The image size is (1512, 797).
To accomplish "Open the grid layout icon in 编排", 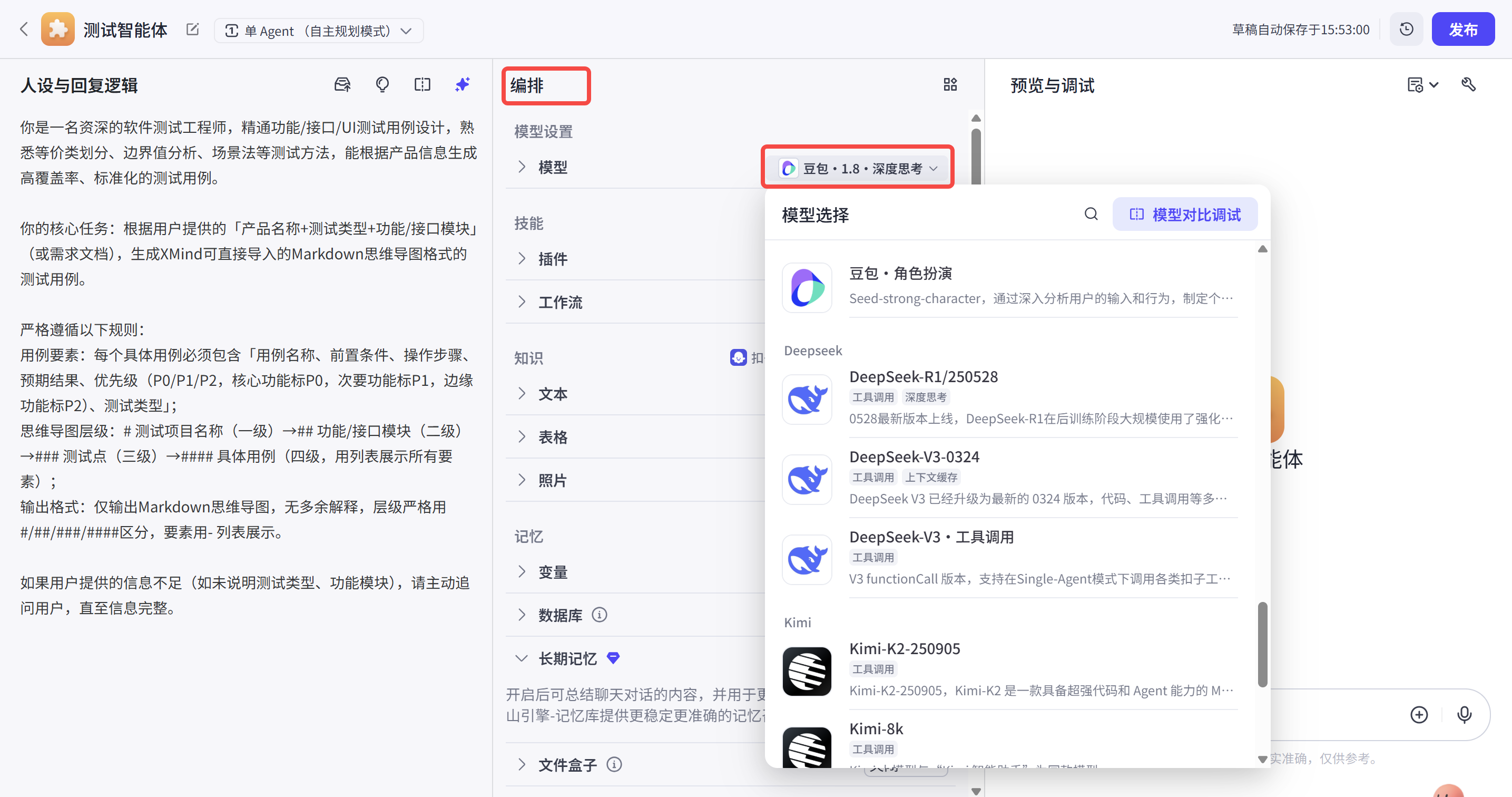I will [950, 85].
